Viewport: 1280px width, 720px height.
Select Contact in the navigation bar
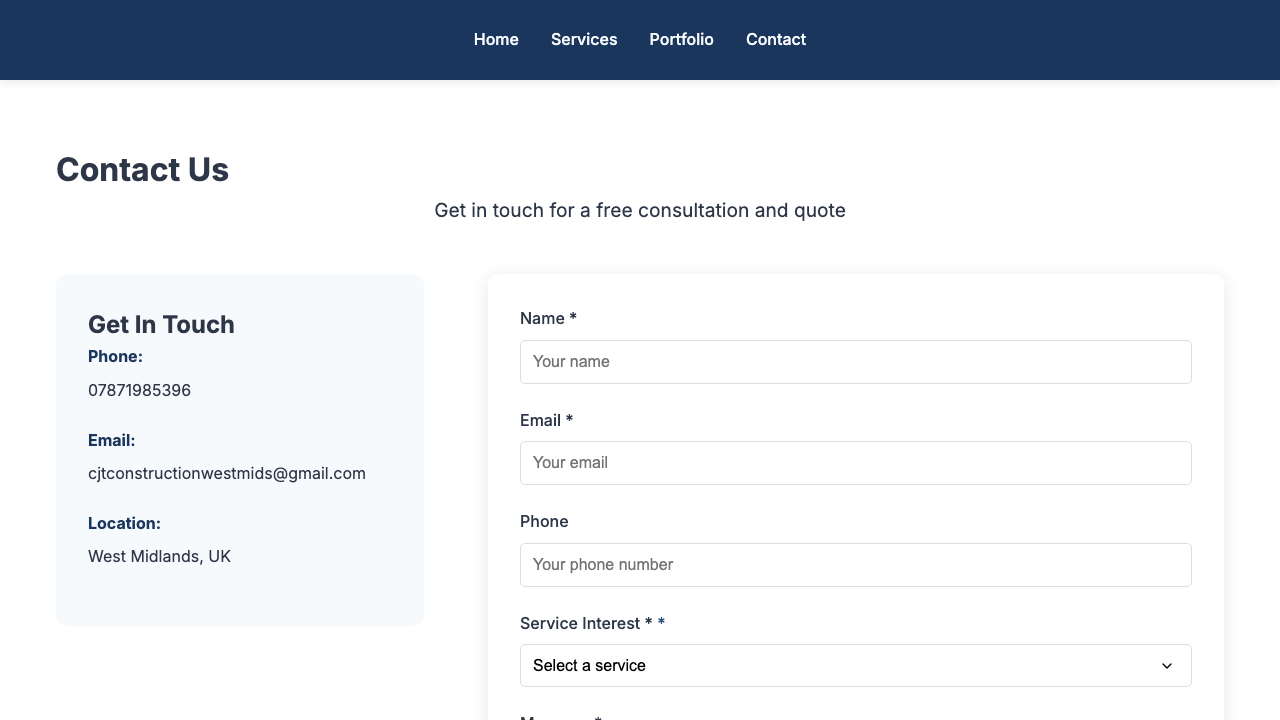(776, 40)
